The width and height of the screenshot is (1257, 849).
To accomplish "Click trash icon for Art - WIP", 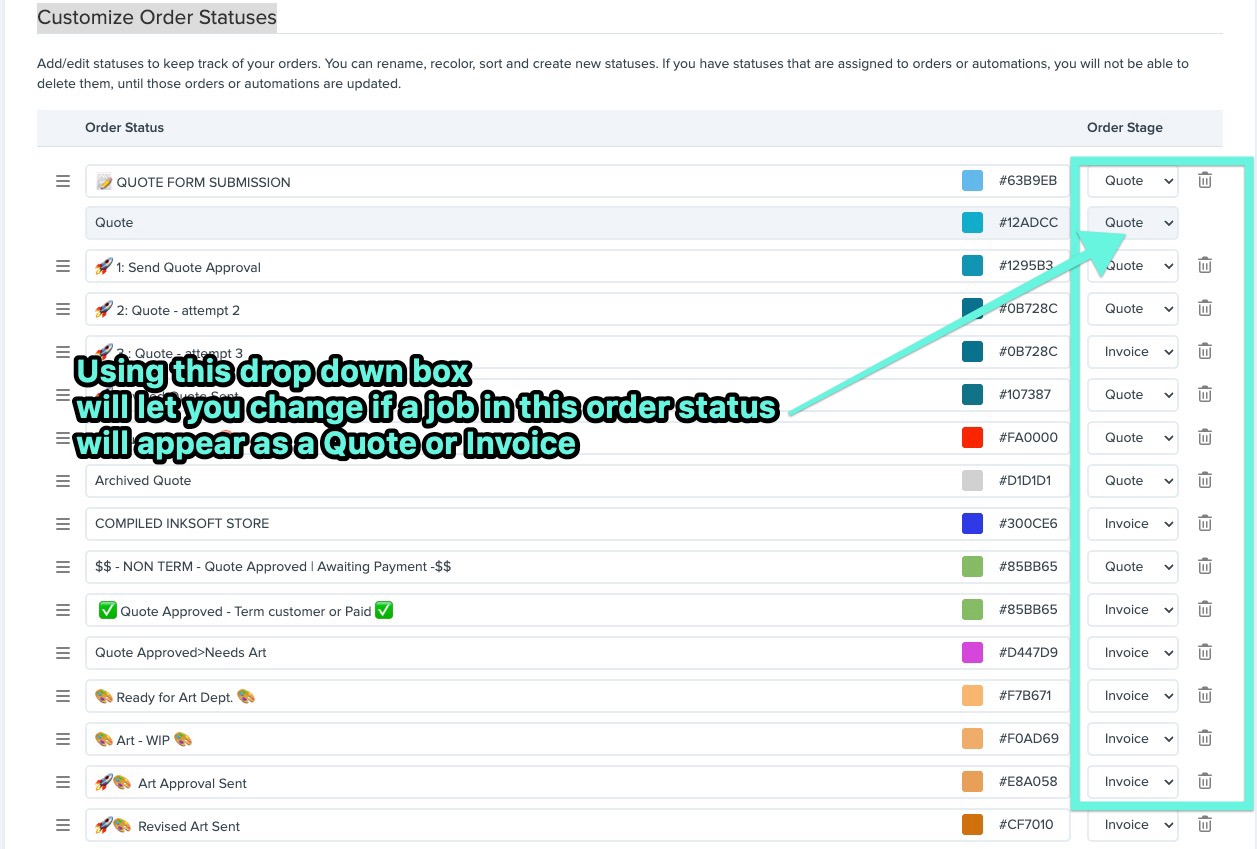I will tap(1205, 738).
